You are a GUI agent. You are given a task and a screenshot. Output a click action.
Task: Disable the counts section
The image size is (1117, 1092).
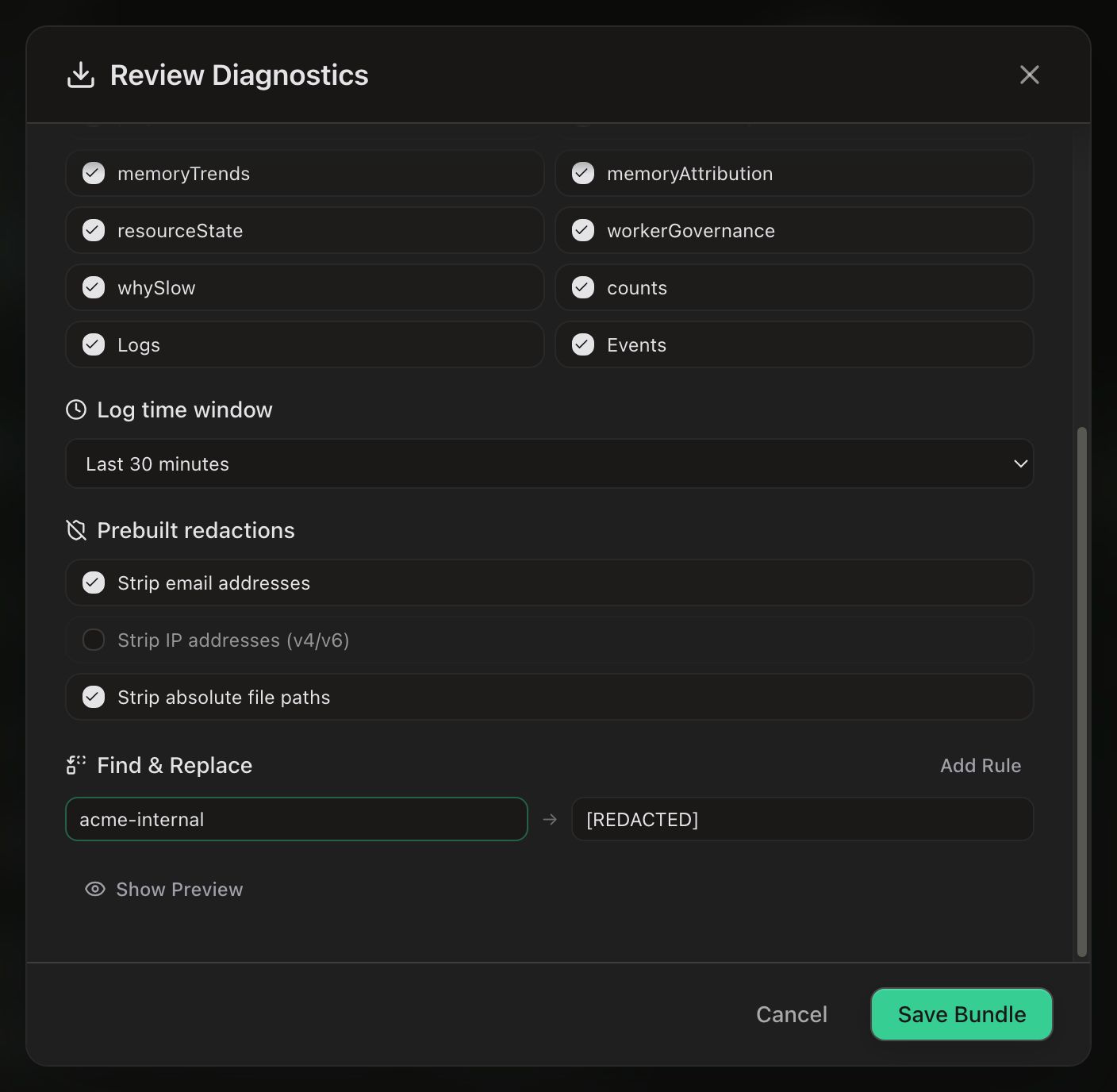(x=583, y=287)
